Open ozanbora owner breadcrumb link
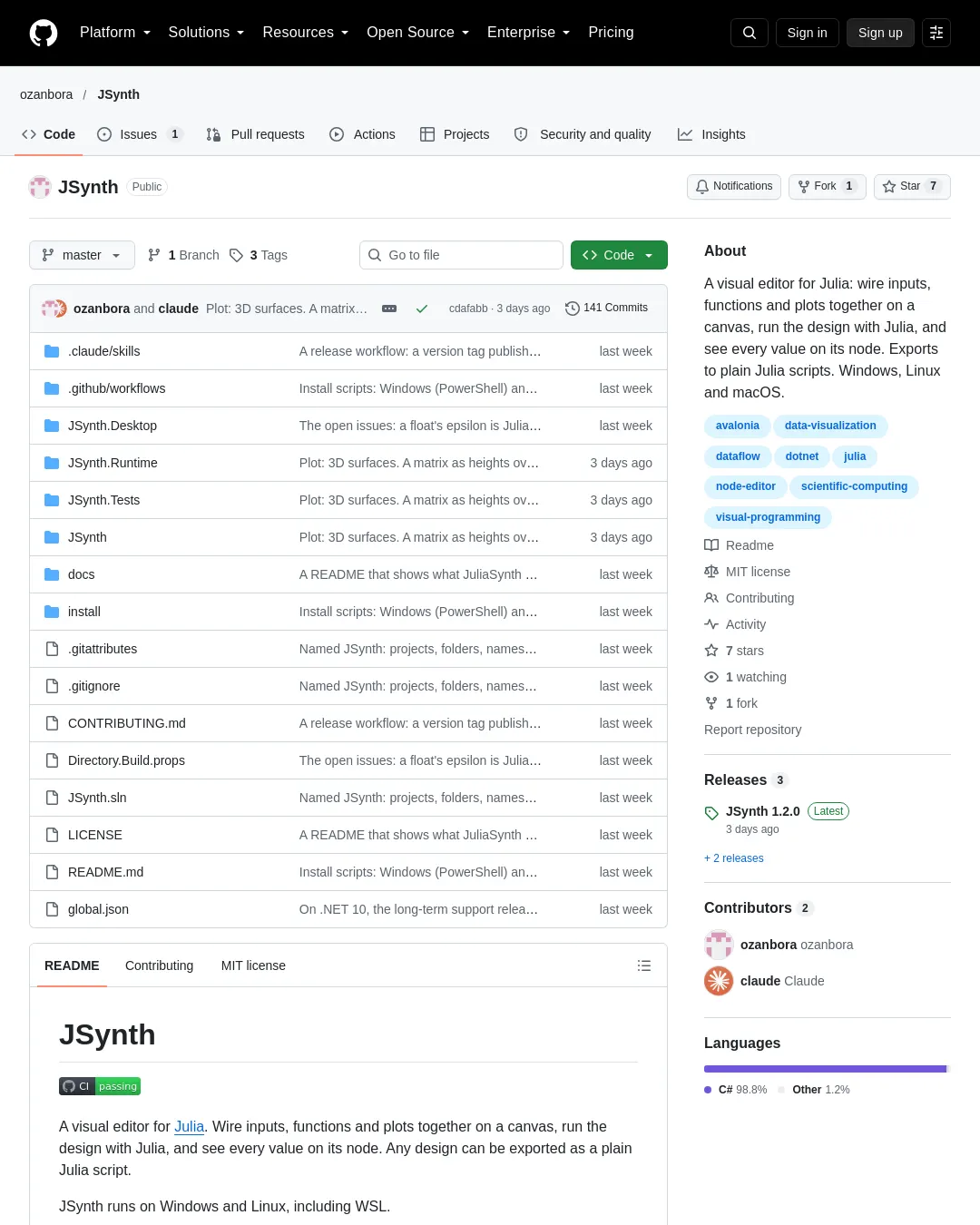Screen dimensions: 980x1225 (46, 94)
